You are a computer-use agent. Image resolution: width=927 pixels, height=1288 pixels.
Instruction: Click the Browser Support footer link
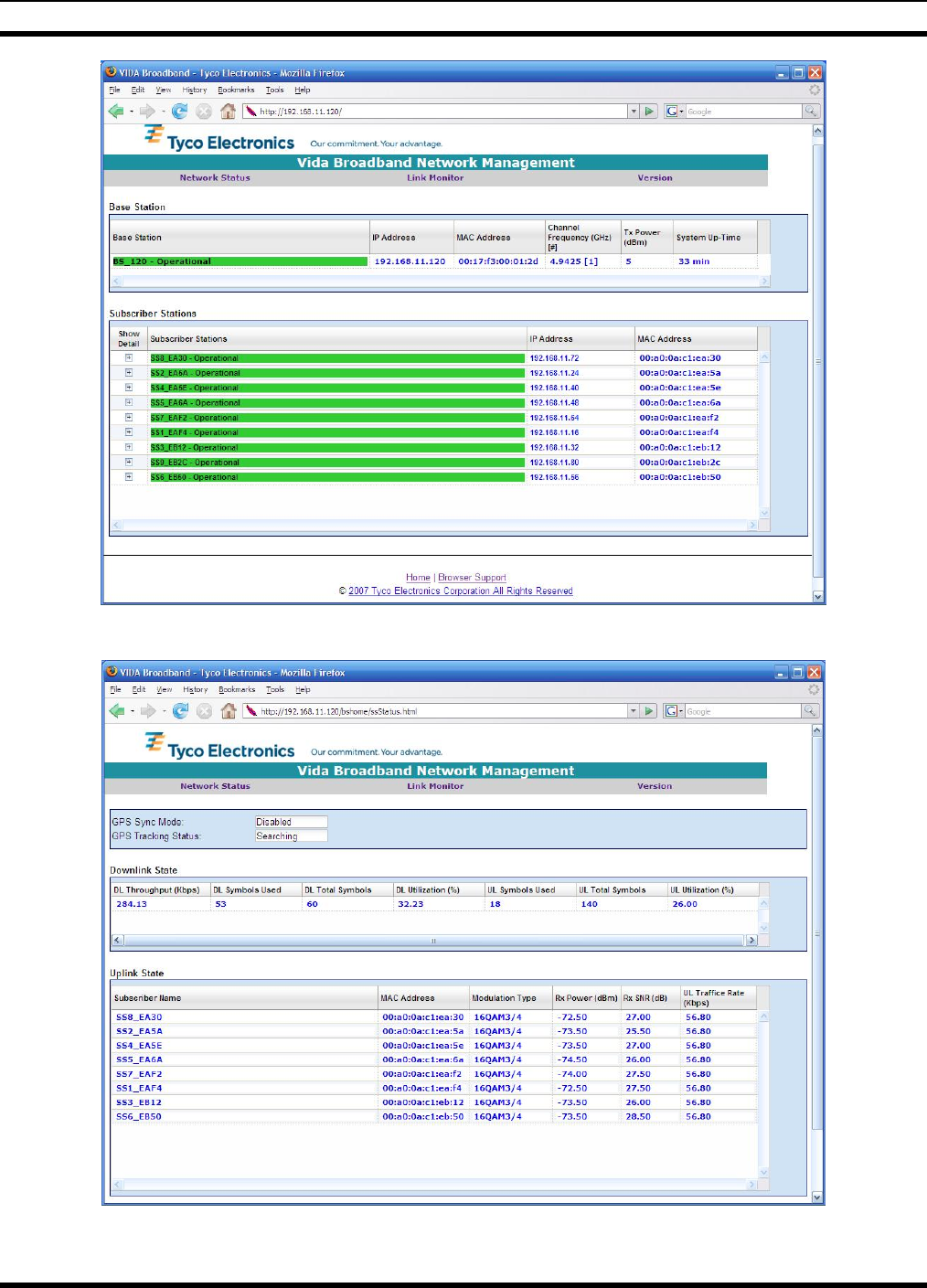[472, 578]
